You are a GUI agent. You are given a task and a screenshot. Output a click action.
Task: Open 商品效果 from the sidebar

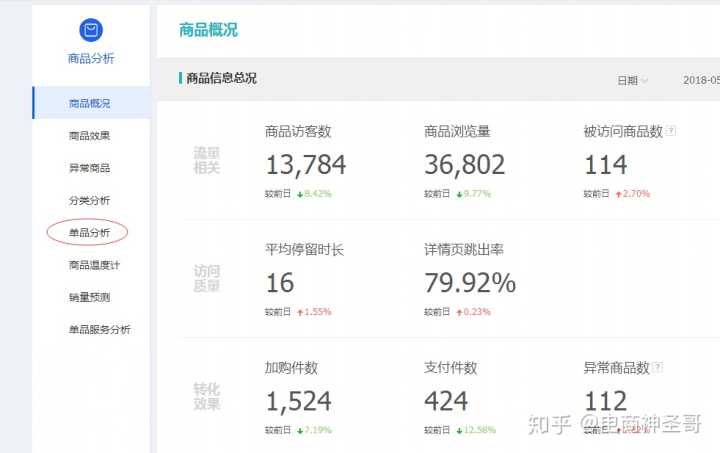(x=89, y=135)
